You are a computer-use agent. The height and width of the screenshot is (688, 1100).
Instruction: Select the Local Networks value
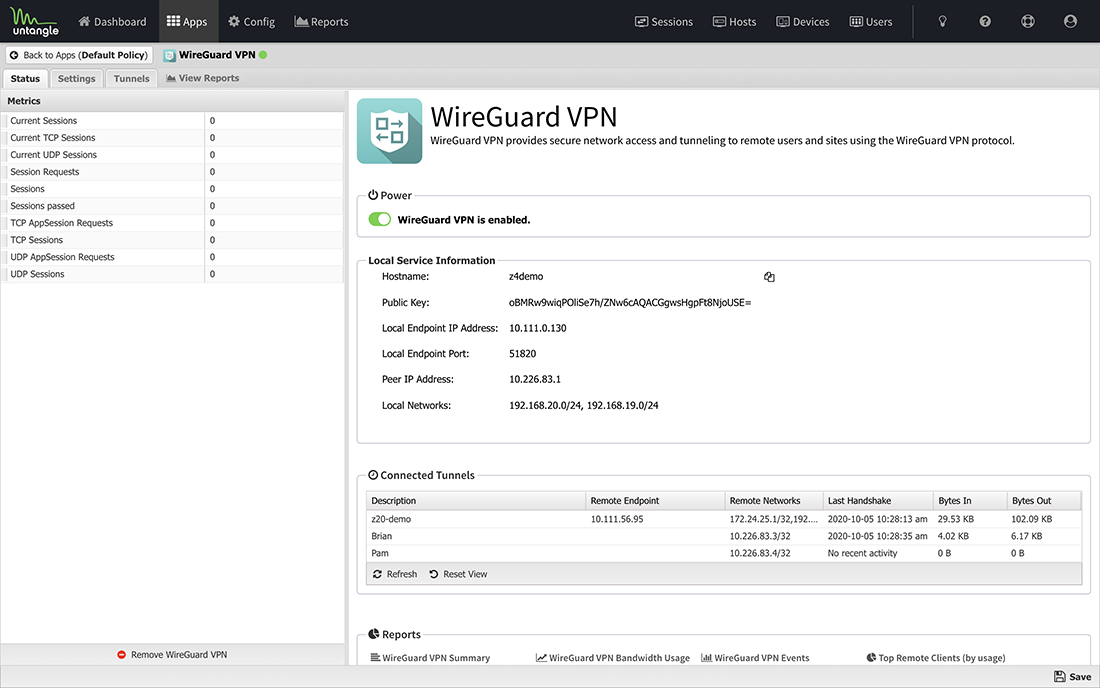point(584,405)
